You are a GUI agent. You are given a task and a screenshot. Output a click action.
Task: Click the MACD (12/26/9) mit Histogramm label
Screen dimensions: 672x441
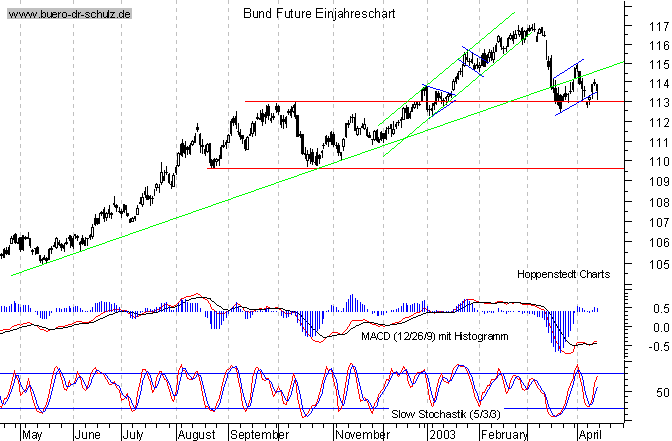435,336
